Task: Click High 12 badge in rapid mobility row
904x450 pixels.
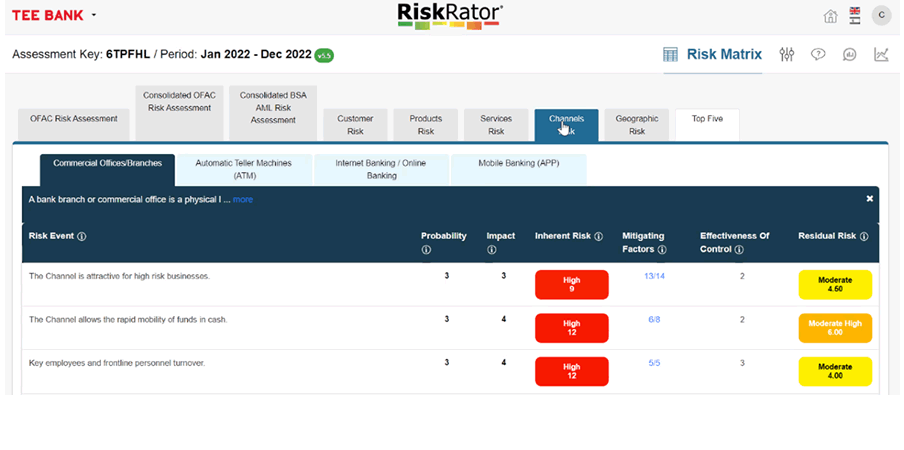Action: pyautogui.click(x=571, y=328)
